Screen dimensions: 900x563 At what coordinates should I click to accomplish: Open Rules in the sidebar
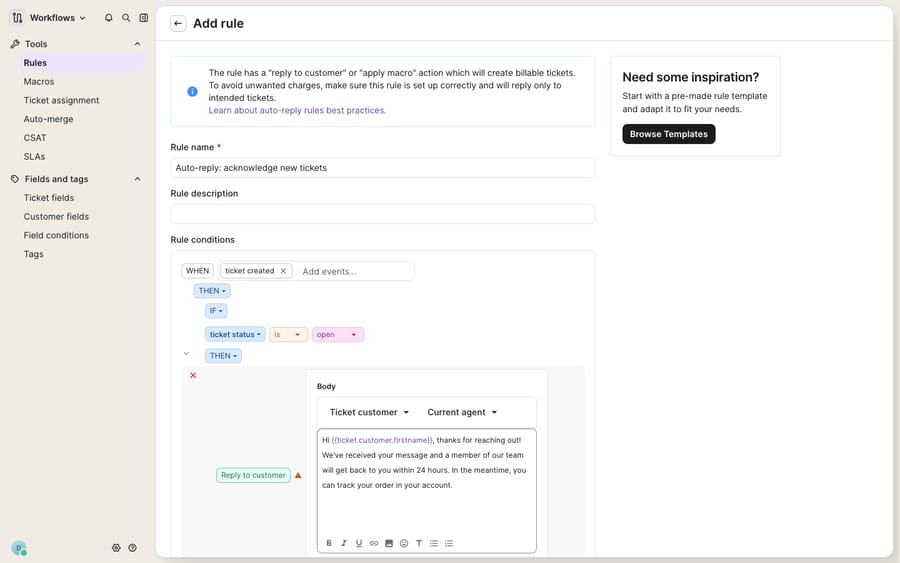point(81,63)
